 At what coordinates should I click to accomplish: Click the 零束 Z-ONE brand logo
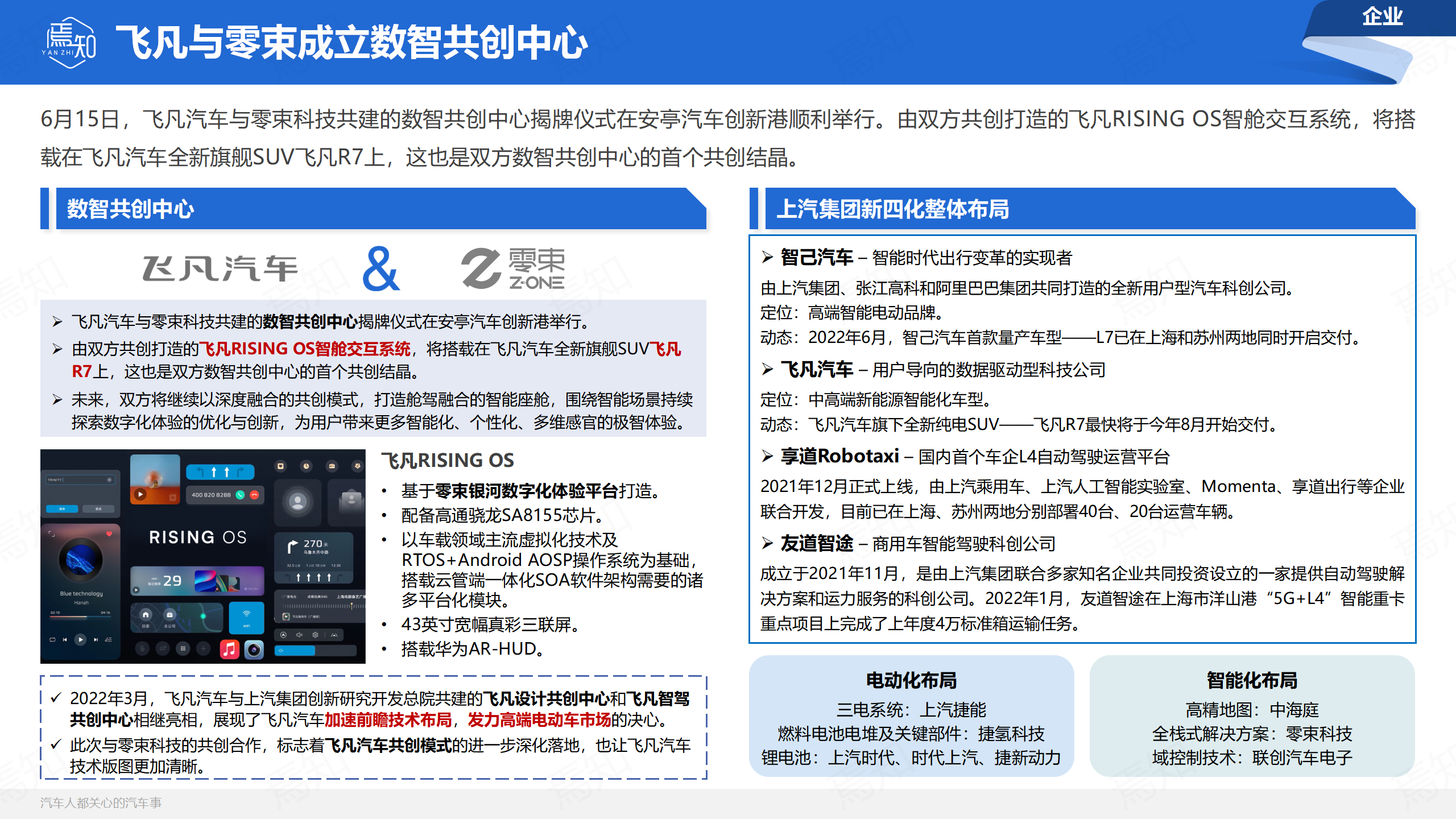tap(512, 268)
